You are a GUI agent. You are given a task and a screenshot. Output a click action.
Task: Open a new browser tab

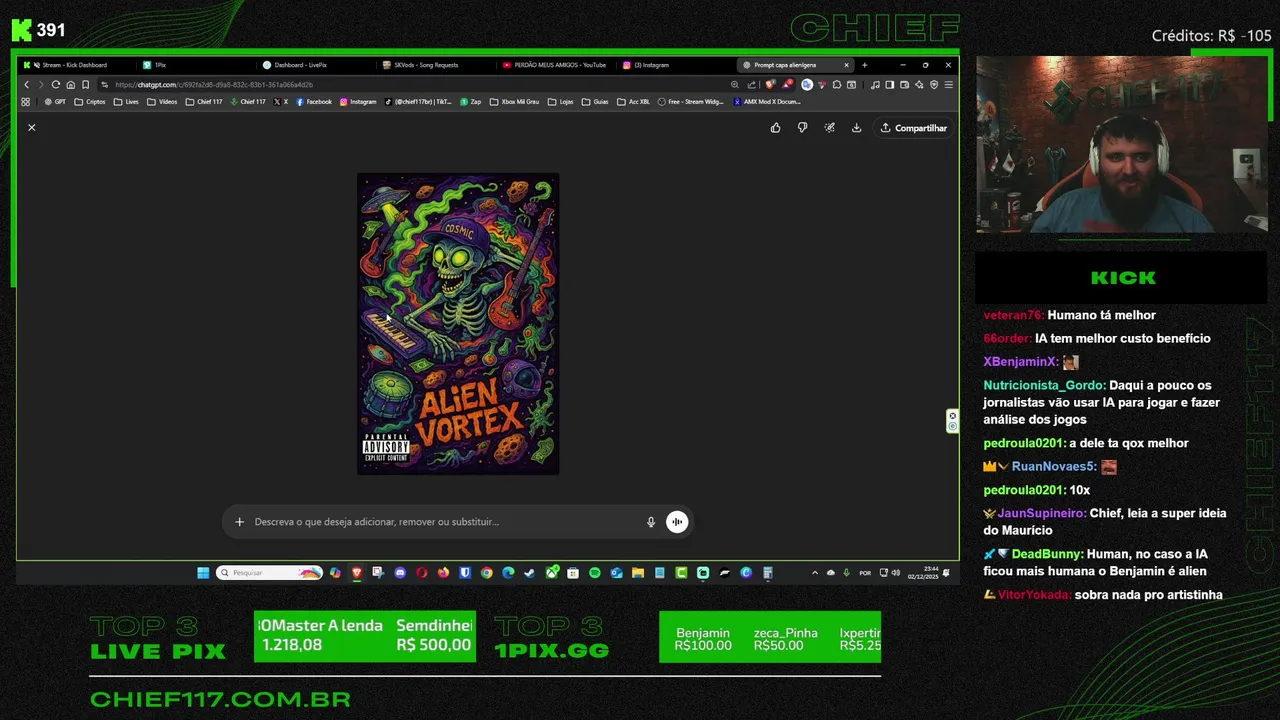[x=864, y=65]
